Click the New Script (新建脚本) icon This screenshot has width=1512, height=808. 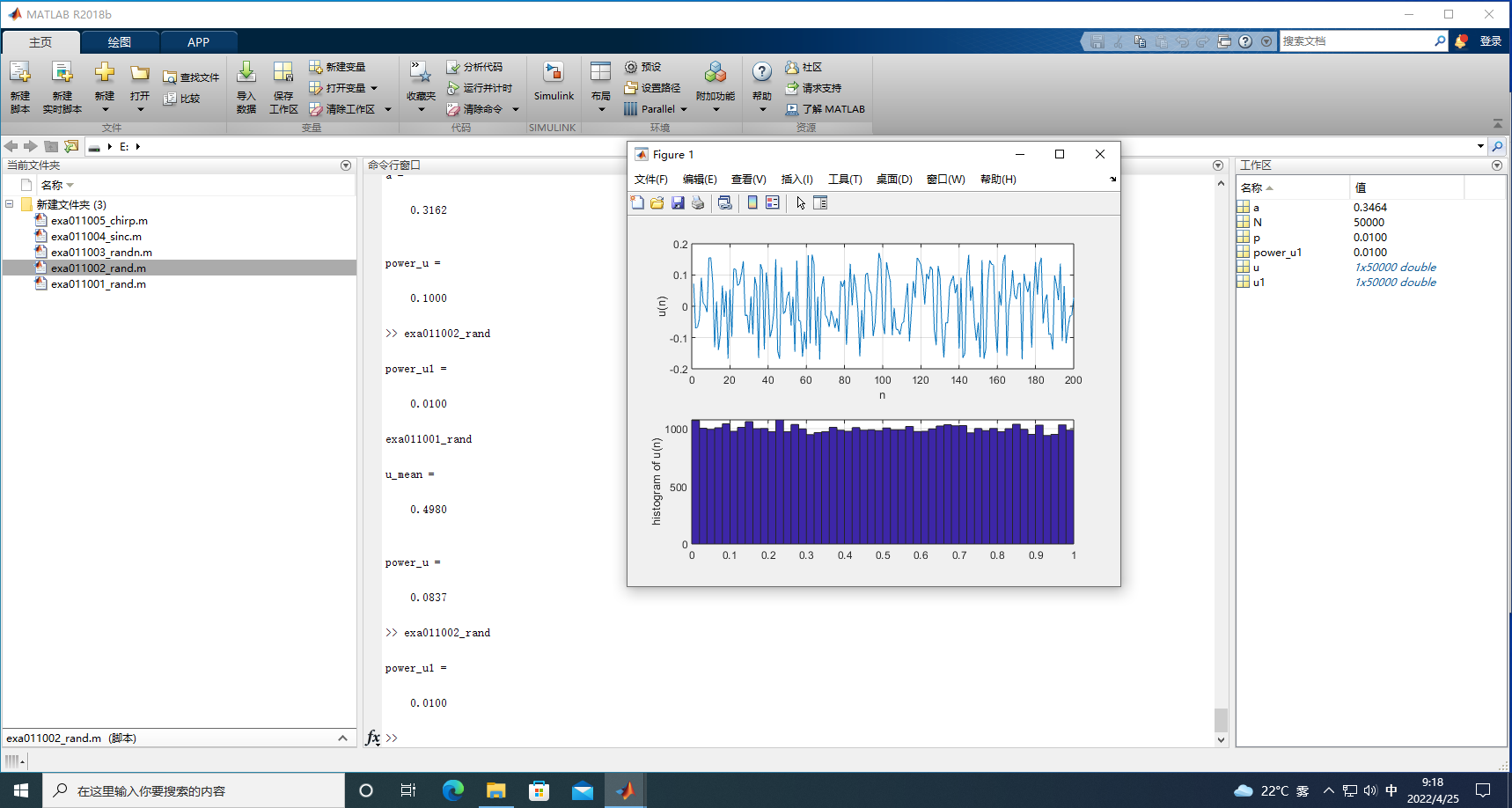point(20,73)
